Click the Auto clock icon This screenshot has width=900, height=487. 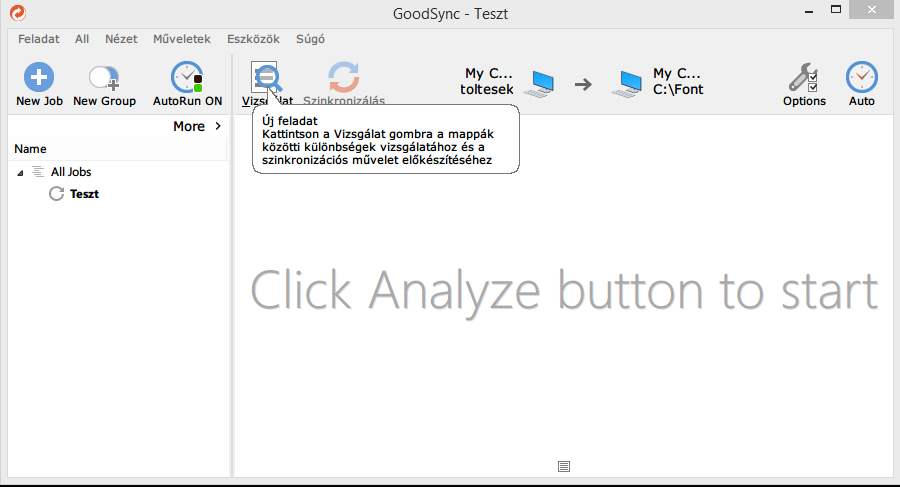(x=861, y=77)
